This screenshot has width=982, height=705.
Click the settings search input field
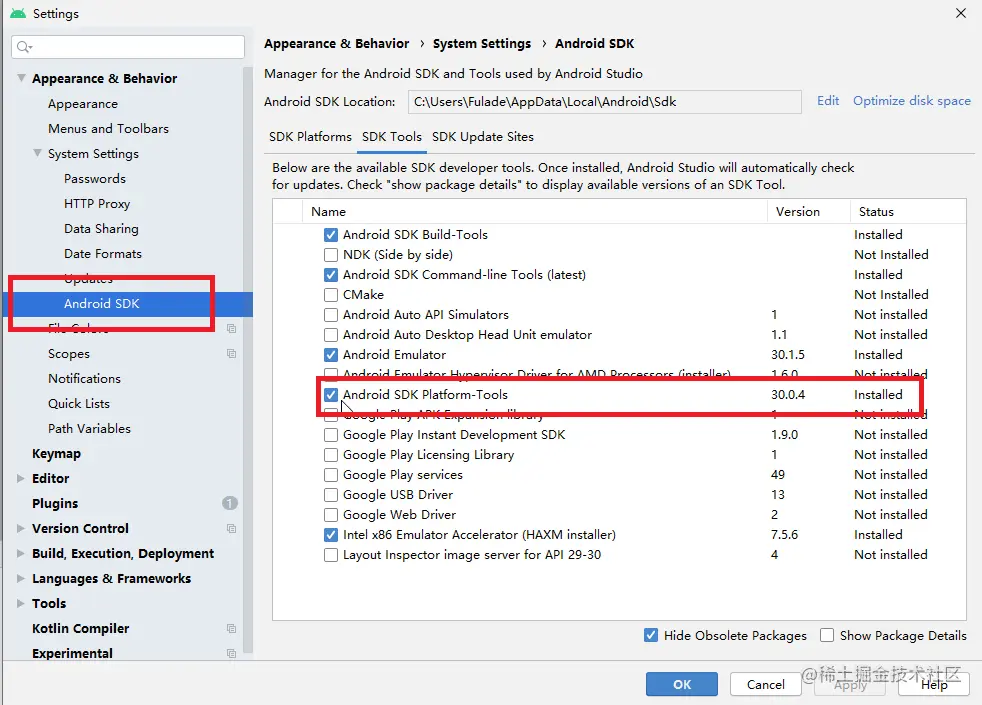click(128, 47)
